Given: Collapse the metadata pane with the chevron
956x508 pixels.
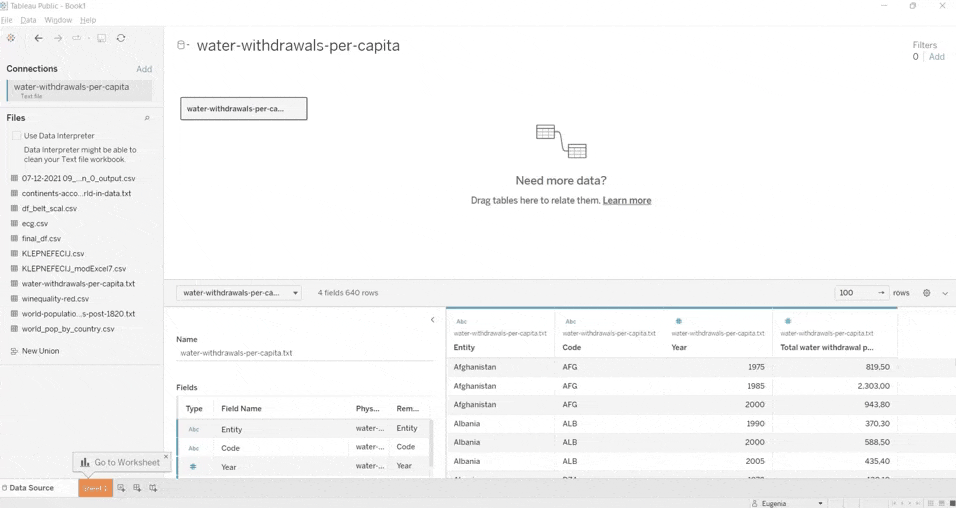Looking at the screenshot, I should point(433,320).
